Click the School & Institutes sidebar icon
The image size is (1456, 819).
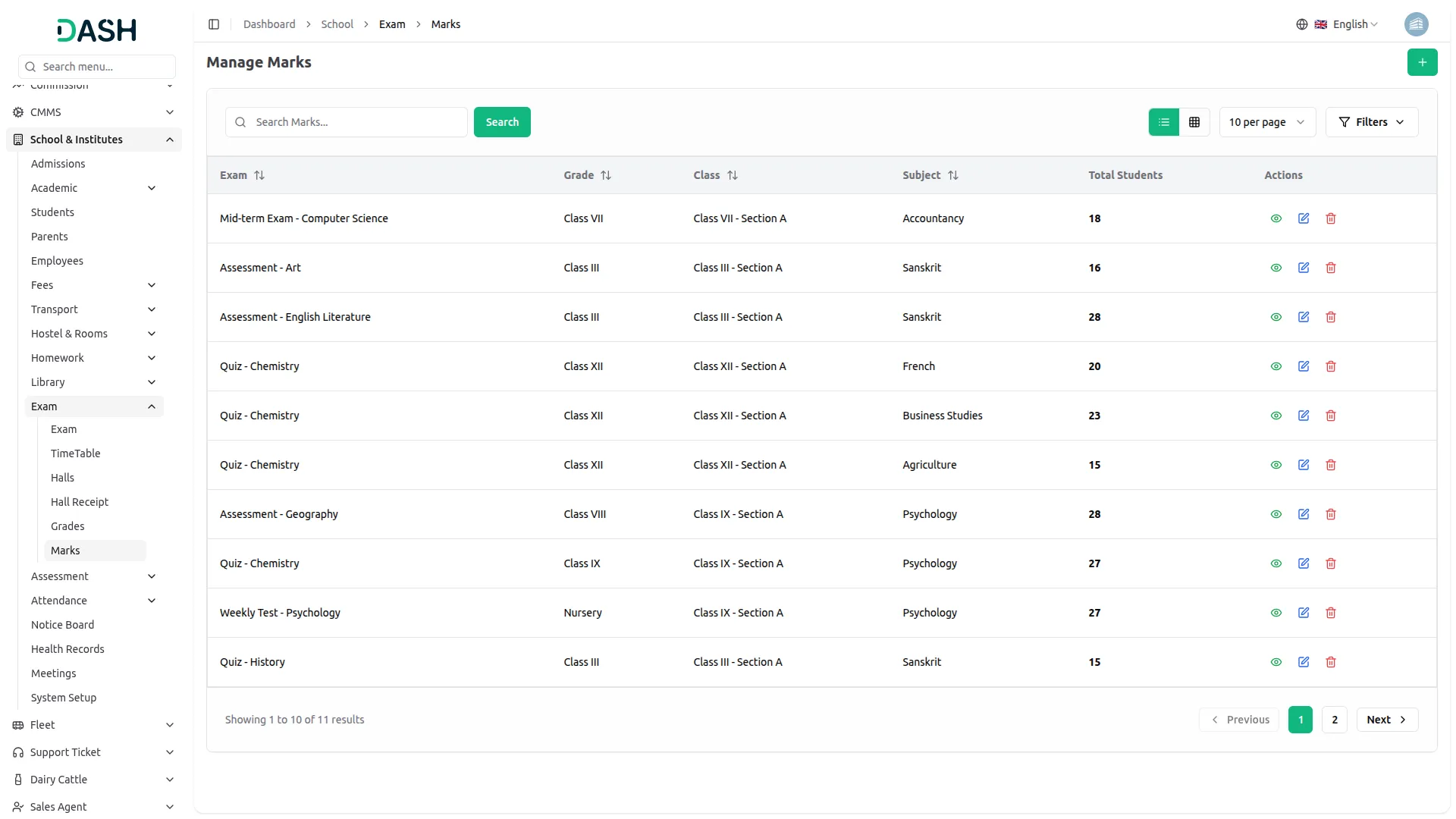point(17,139)
